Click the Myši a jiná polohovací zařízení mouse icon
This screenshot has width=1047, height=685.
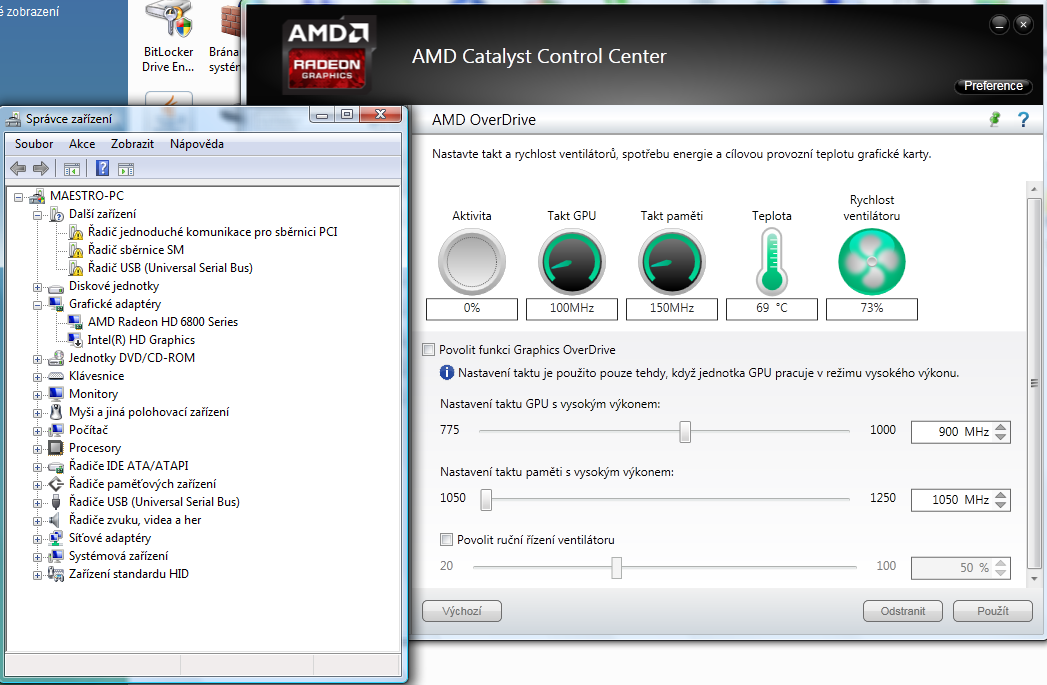(x=57, y=412)
